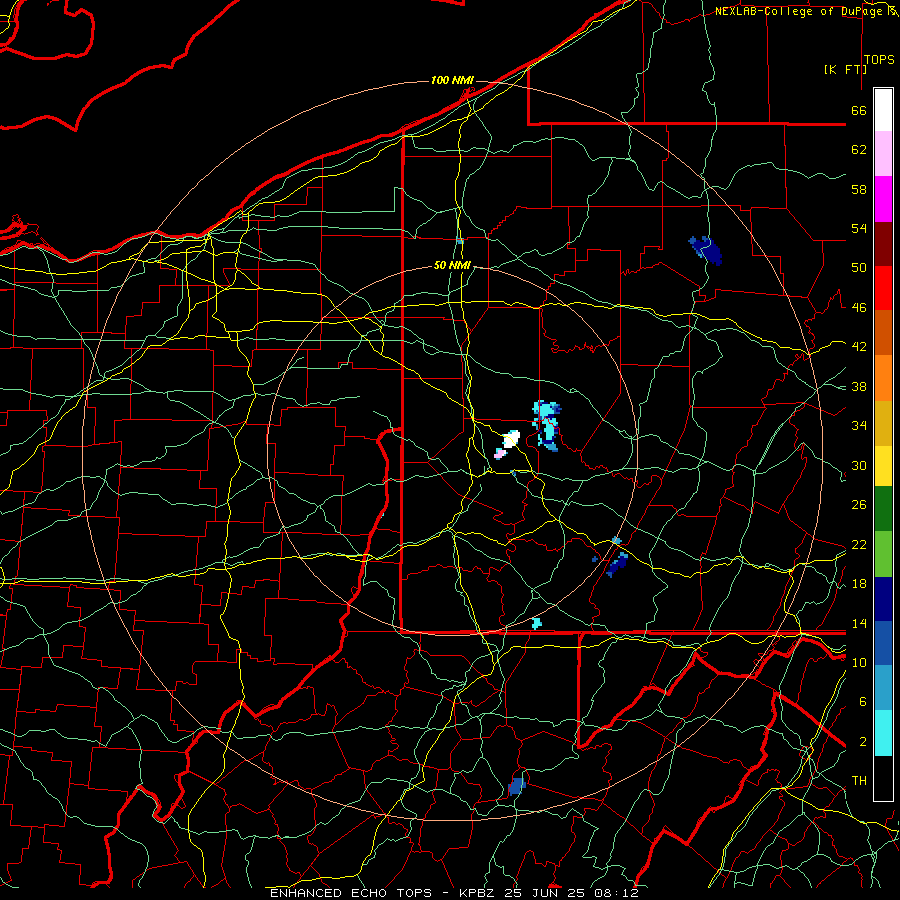Click the '100 NMI' range ring label
Image resolution: width=900 pixels, height=900 pixels.
(452, 80)
